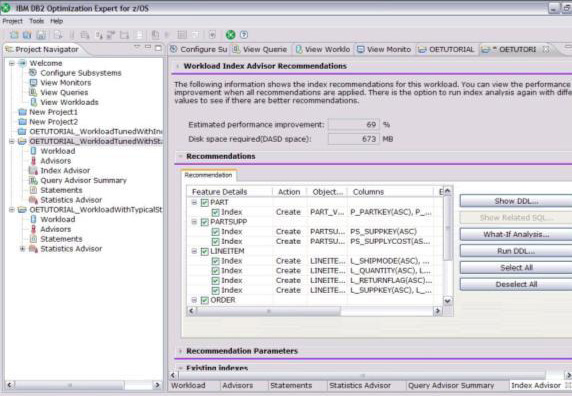Image resolution: width=572 pixels, height=396 pixels.
Task: Uncheck the LINEITEM table checkbox
Action: pyautogui.click(x=205, y=251)
